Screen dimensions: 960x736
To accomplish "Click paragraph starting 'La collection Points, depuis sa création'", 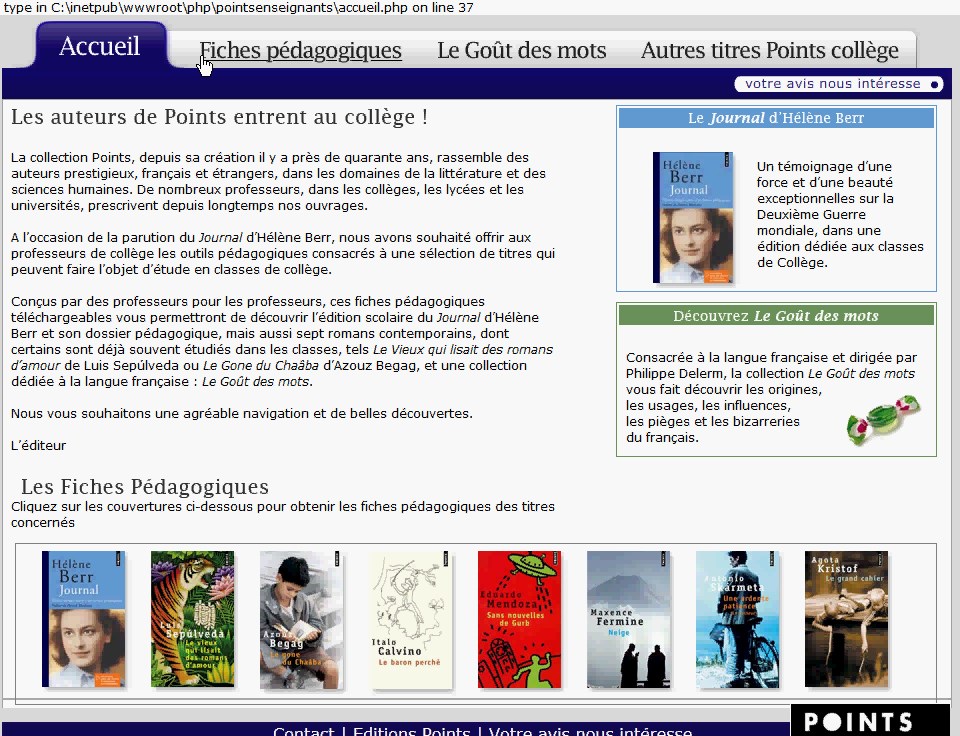I will 279,181.
